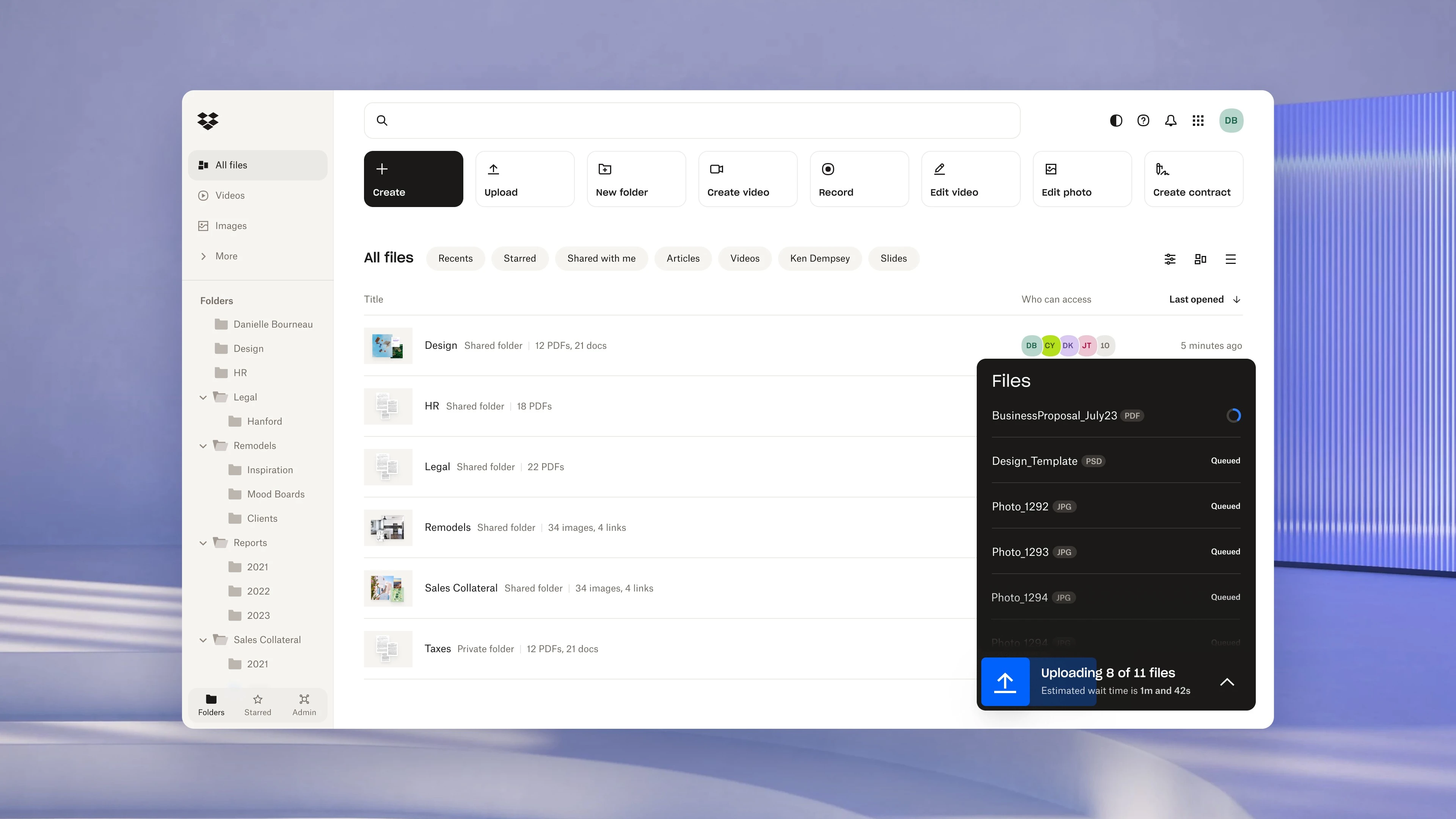Select the Shared with me filter
Image resolution: width=1456 pixels, height=819 pixels.
[x=601, y=258]
